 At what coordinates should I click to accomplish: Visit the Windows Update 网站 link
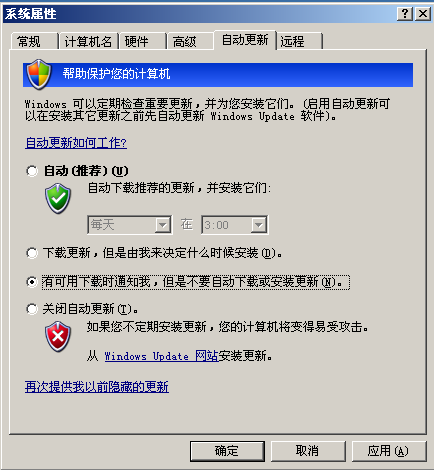(161, 356)
